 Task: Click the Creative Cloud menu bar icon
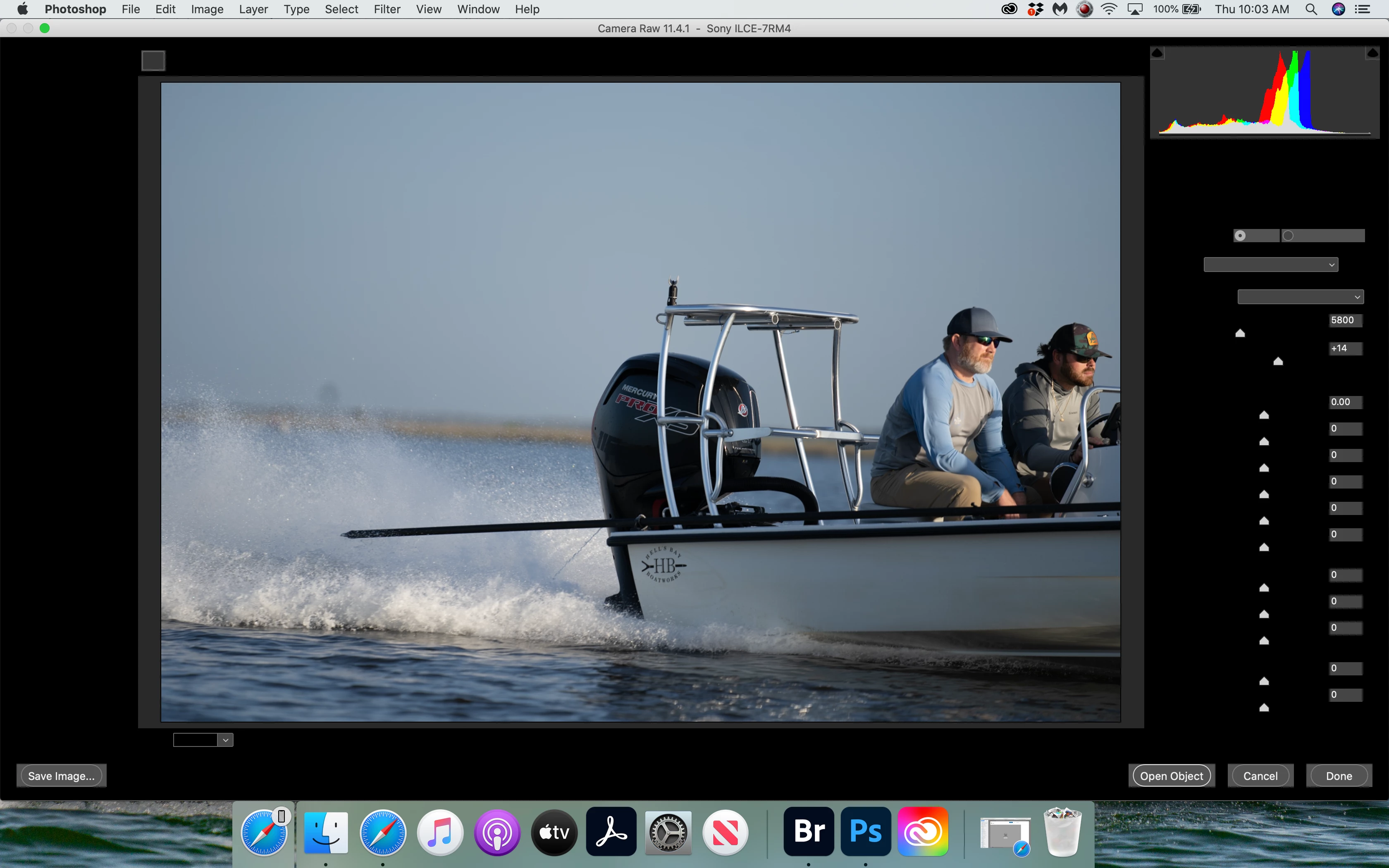point(1009,9)
